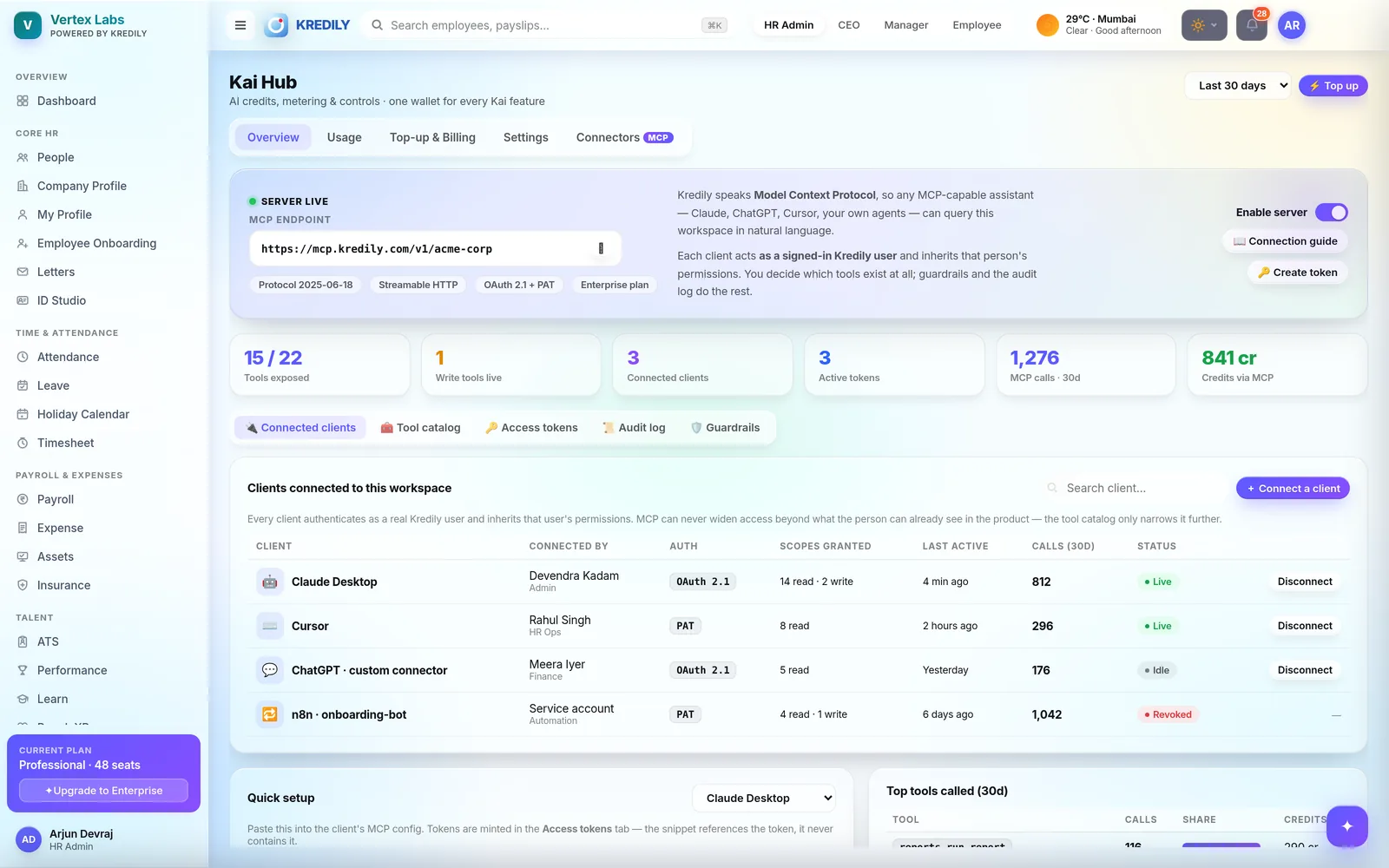Open the Guardrails sub-tab
Image resolution: width=1389 pixels, height=868 pixels.
(725, 427)
